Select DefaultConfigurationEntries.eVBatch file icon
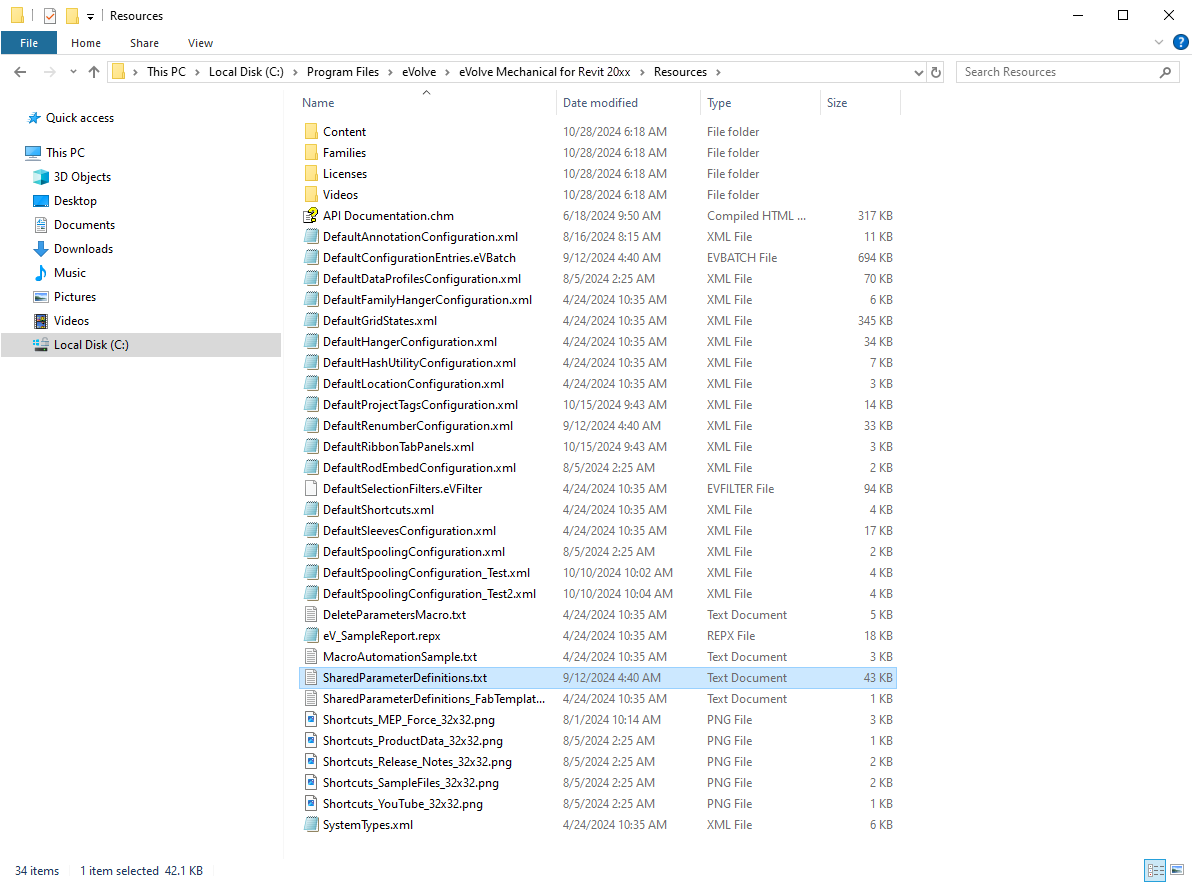The image size is (1196, 882). [x=310, y=258]
